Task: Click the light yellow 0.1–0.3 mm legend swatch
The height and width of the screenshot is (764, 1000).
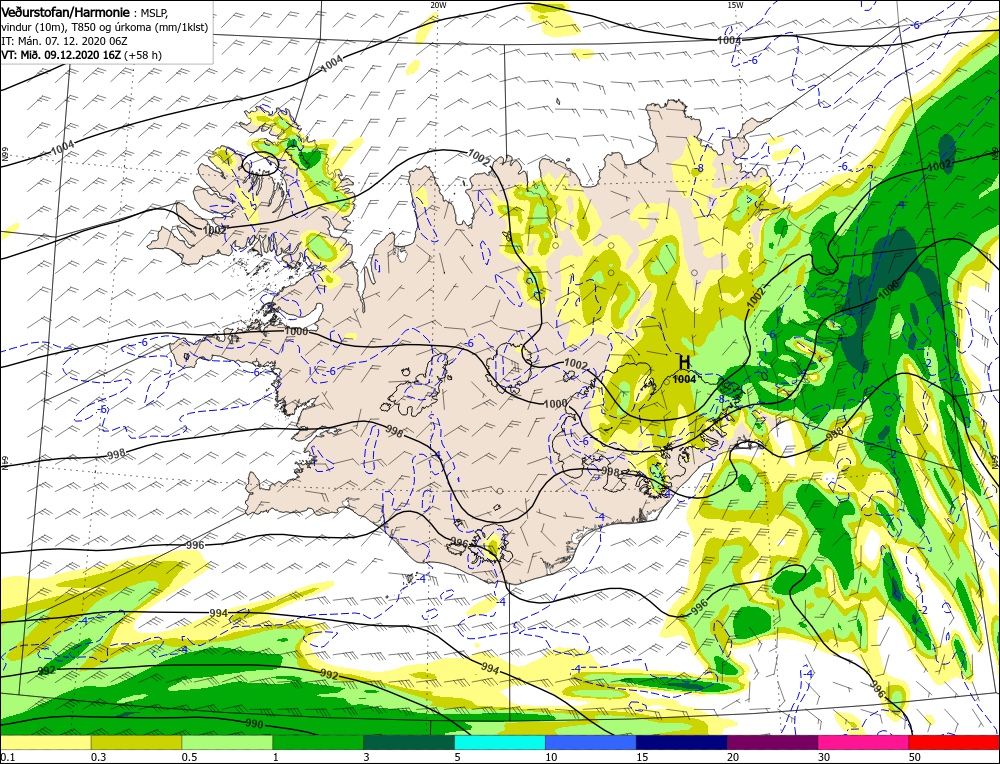Action: (x=45, y=742)
